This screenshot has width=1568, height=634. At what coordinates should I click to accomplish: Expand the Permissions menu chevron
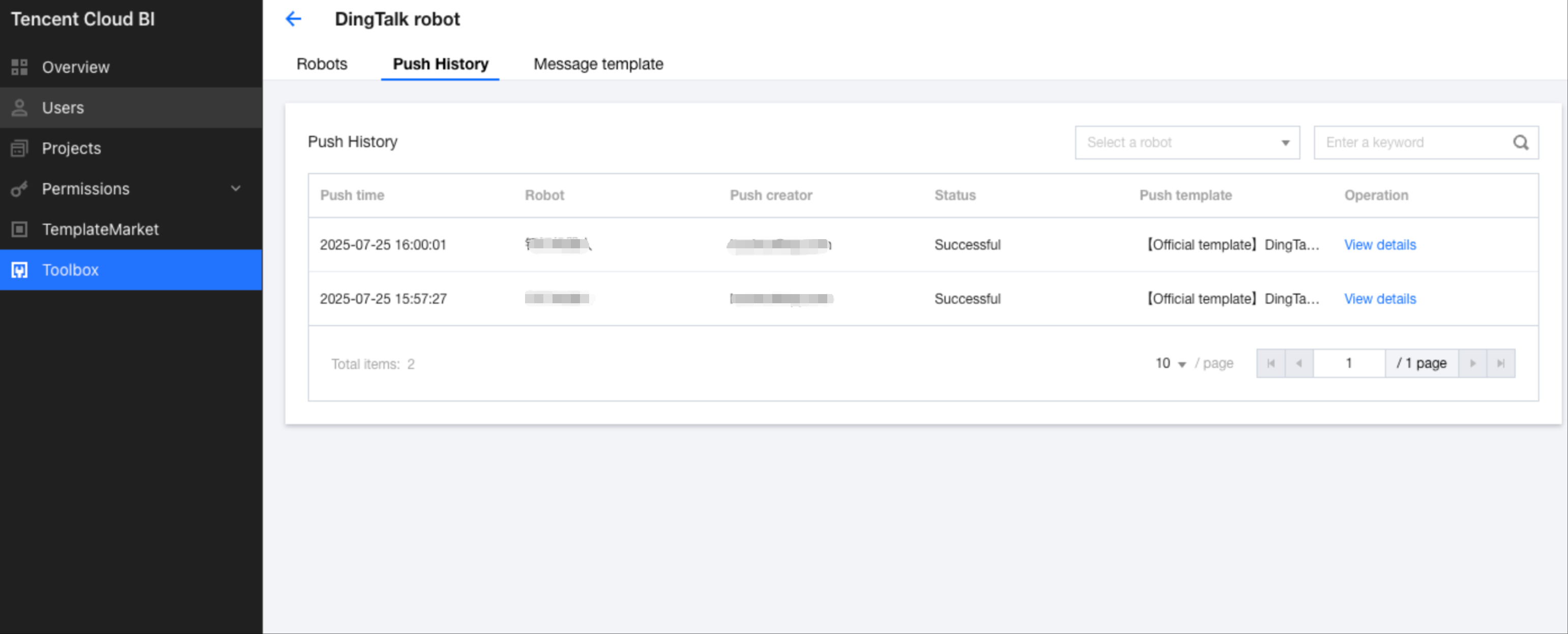pos(236,189)
